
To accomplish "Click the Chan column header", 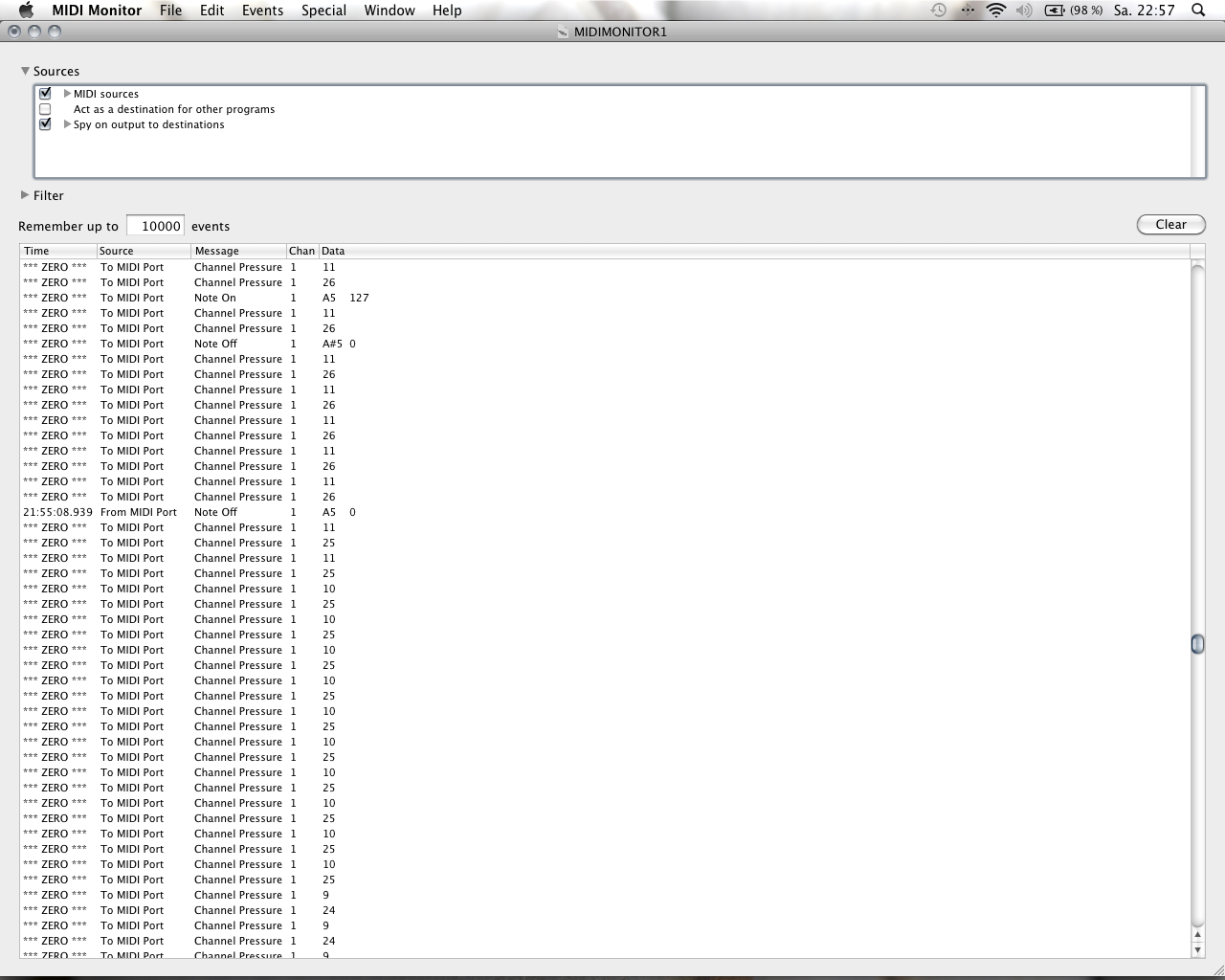I will [x=302, y=251].
